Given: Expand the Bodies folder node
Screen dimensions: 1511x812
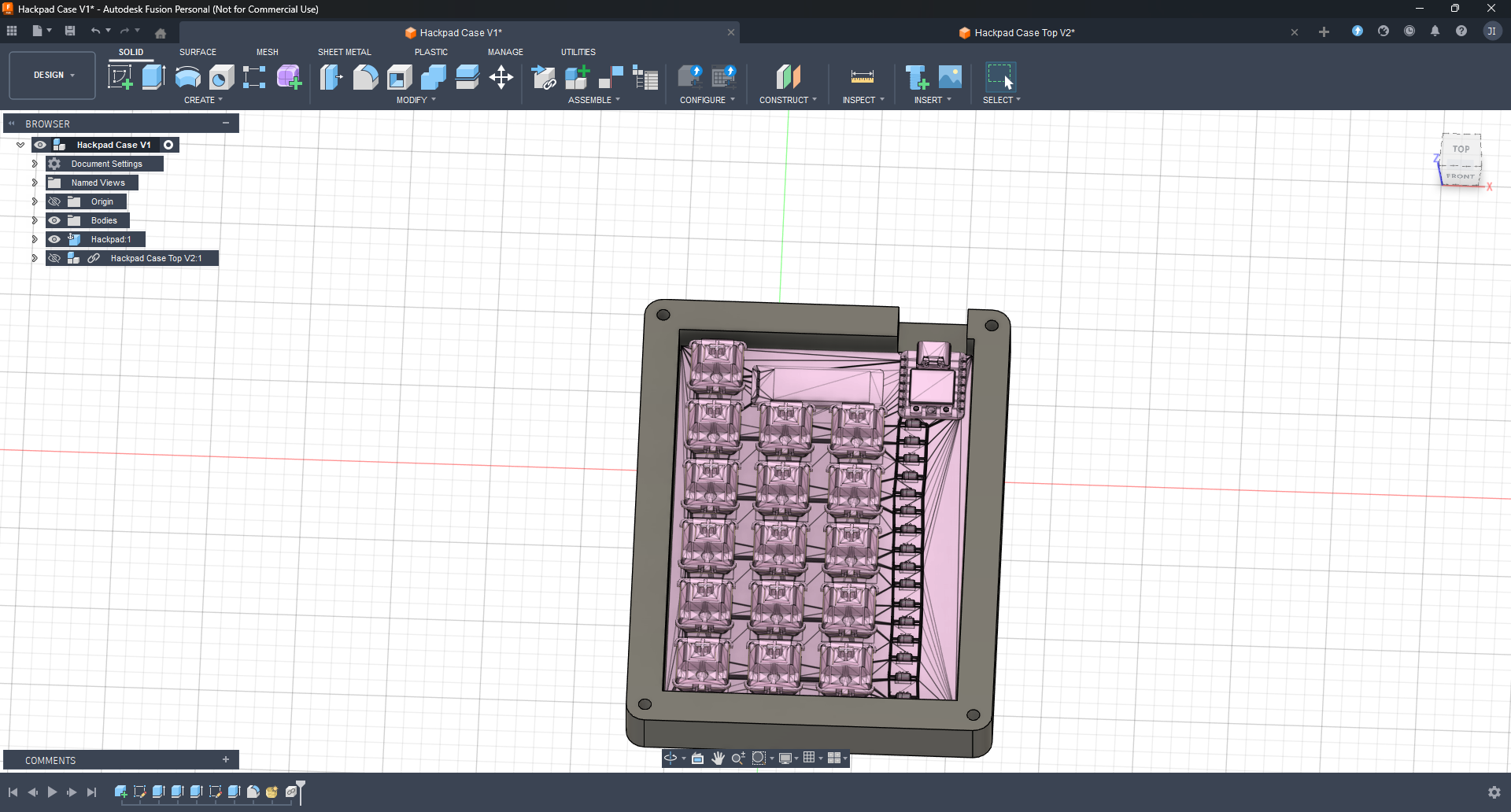Looking at the screenshot, I should tap(35, 220).
